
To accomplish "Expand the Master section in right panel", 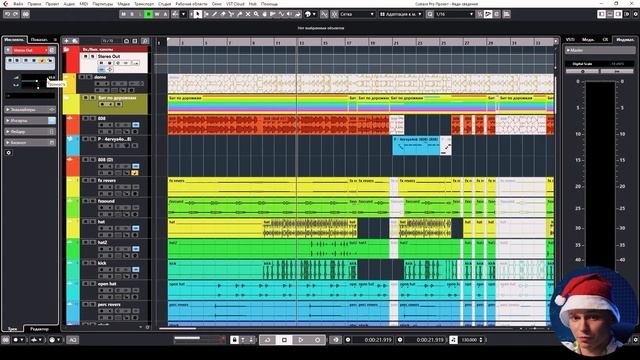I will (x=600, y=50).
